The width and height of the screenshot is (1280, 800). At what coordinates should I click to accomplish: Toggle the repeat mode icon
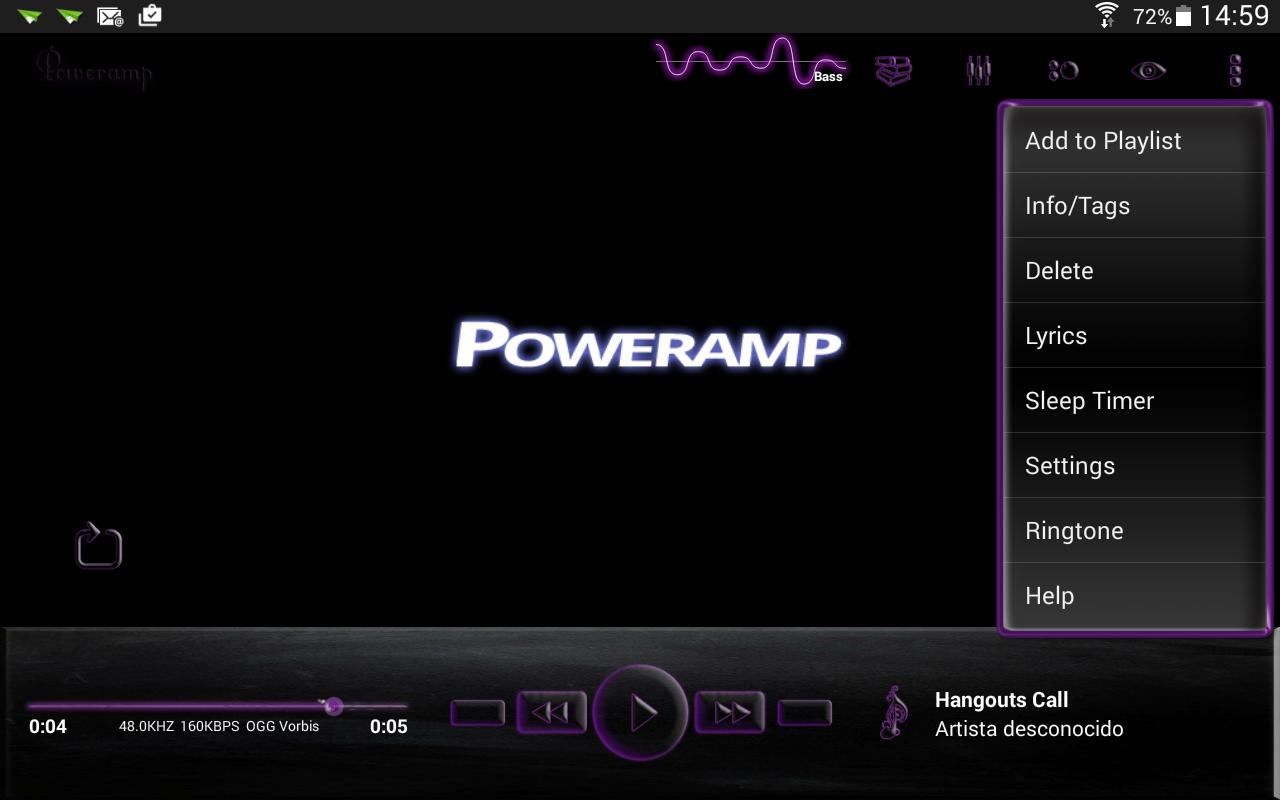tap(99, 546)
